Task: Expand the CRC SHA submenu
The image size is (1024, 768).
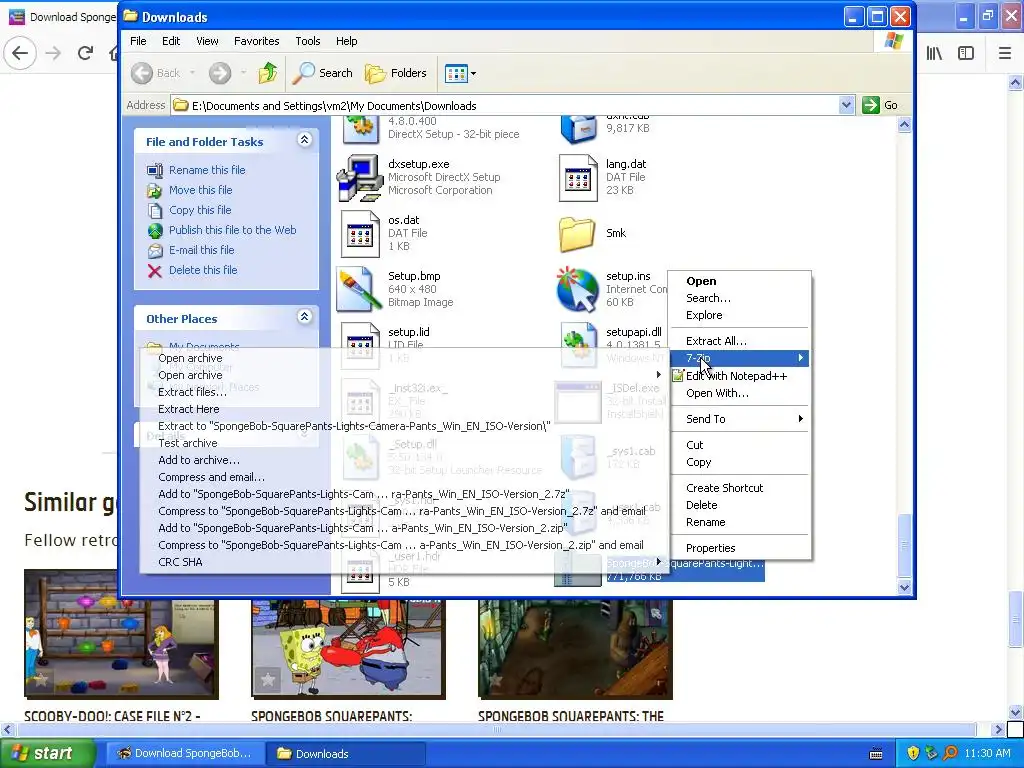Action: pyautogui.click(x=404, y=562)
